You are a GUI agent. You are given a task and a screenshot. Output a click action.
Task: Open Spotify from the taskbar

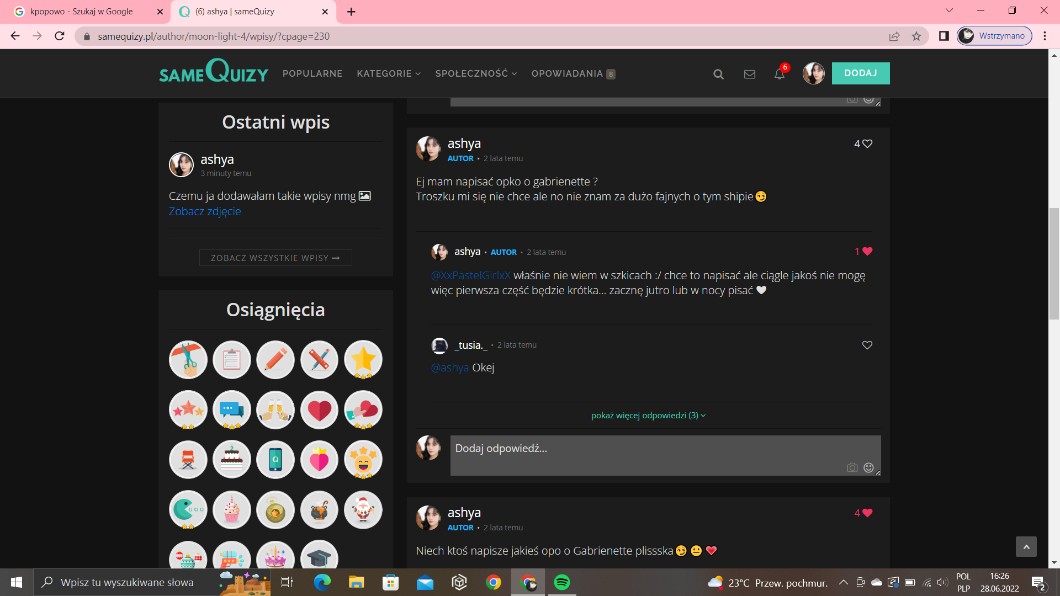pyautogui.click(x=561, y=582)
